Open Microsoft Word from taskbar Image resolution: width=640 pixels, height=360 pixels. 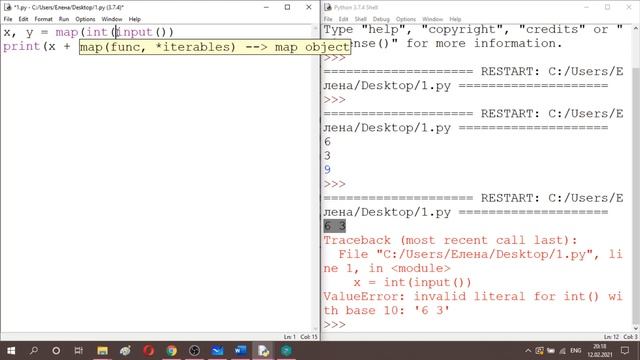pyautogui.click(x=240, y=351)
